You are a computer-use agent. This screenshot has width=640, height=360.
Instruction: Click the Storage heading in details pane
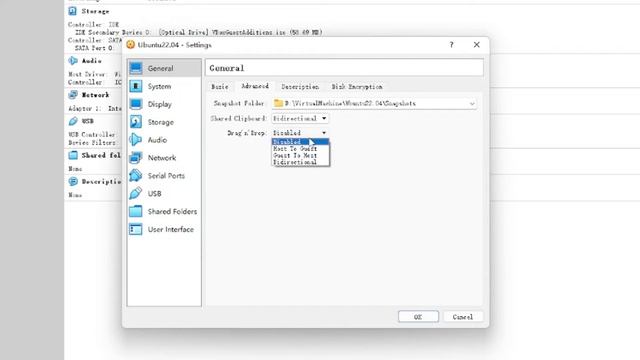coord(96,11)
